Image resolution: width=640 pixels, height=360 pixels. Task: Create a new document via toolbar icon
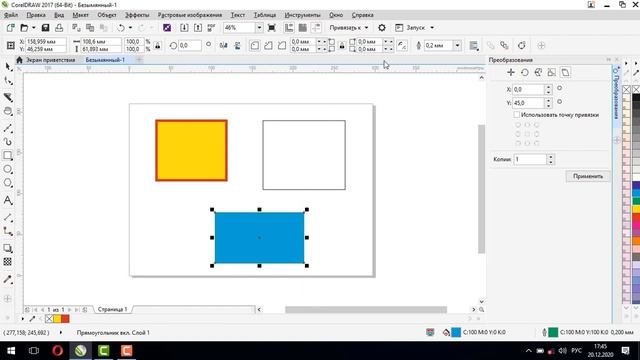pyautogui.click(x=10, y=28)
